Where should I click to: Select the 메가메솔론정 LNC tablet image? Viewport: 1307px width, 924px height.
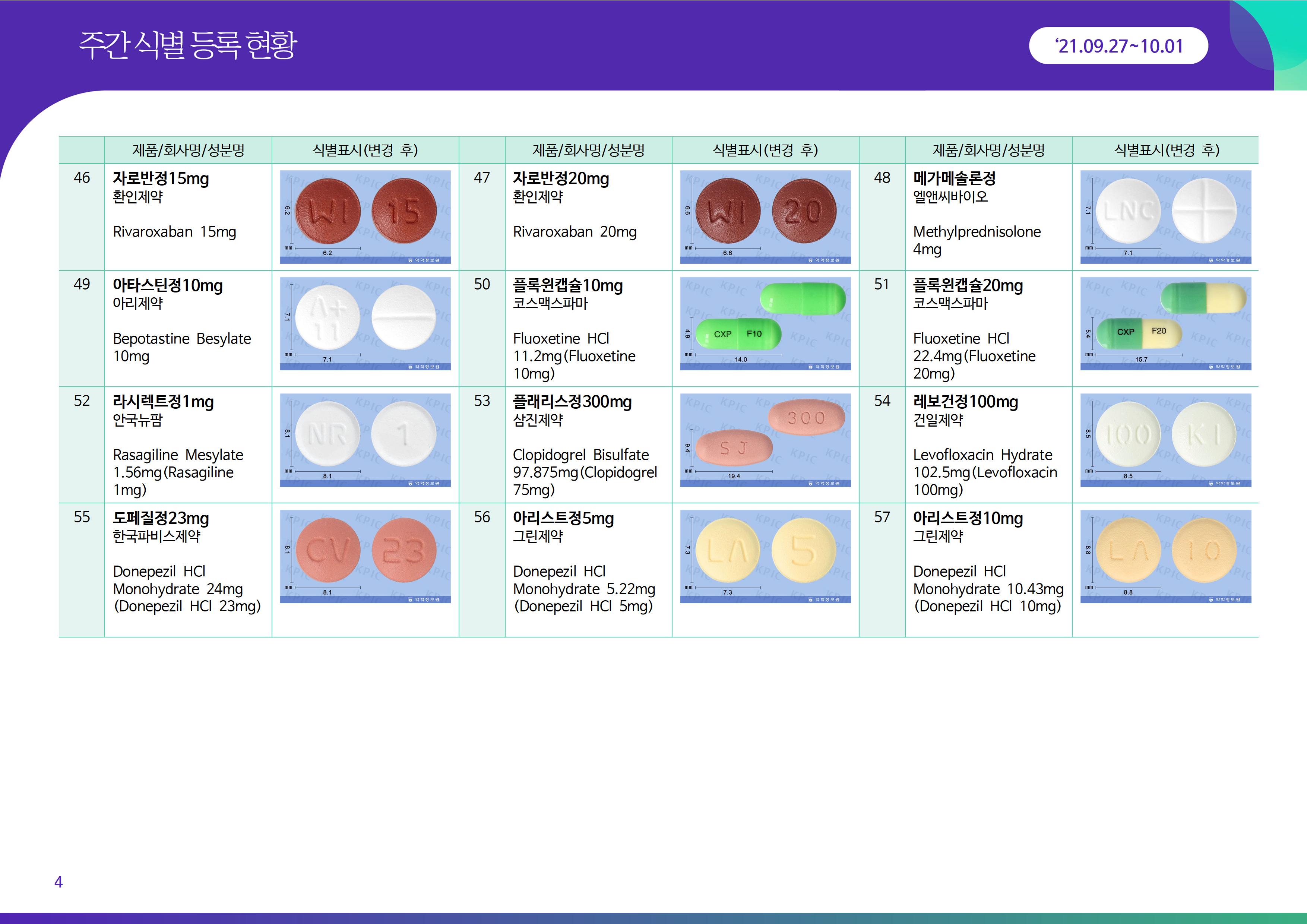coord(1165,216)
